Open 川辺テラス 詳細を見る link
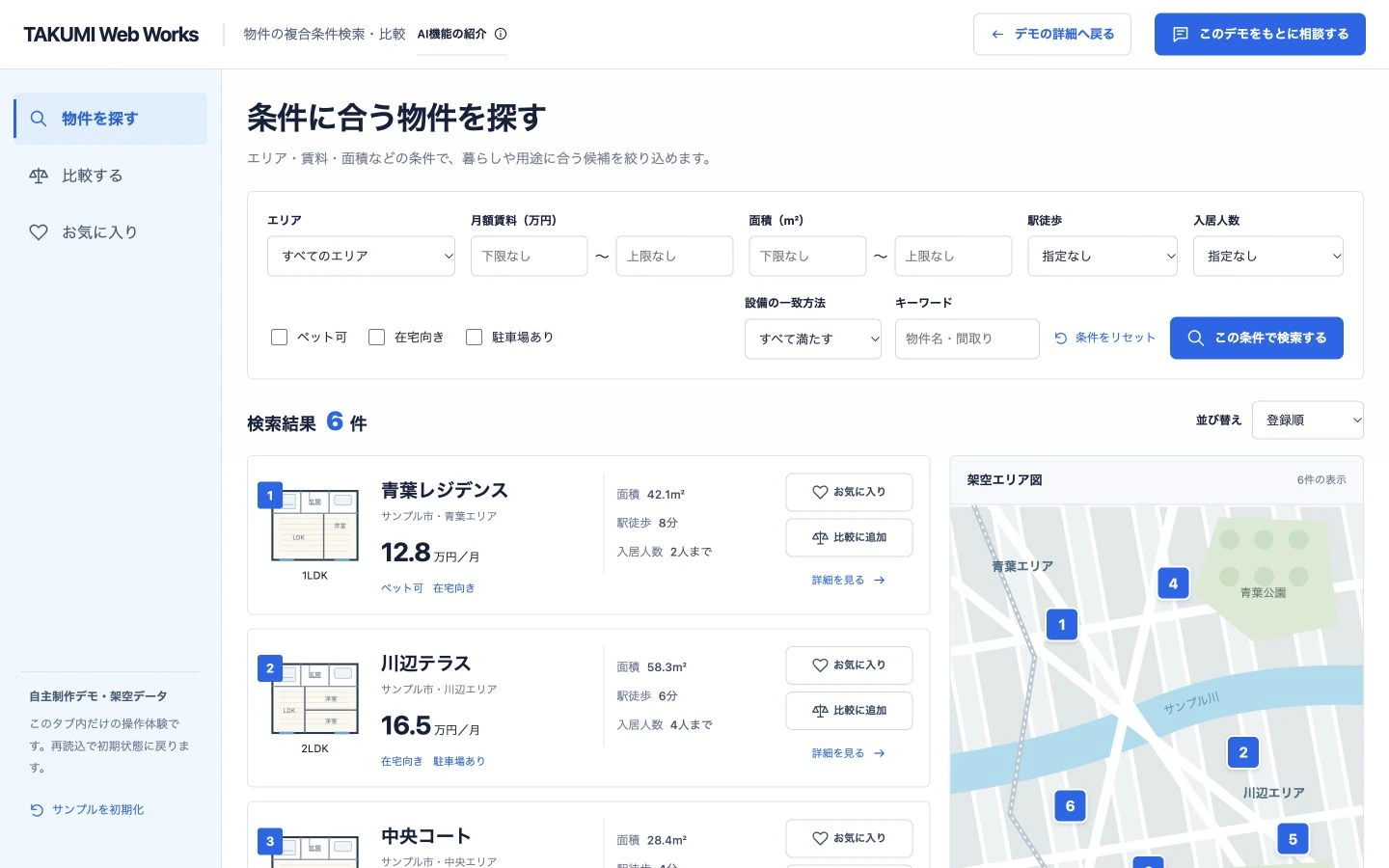Screen dimensions: 1389x868 849,753
